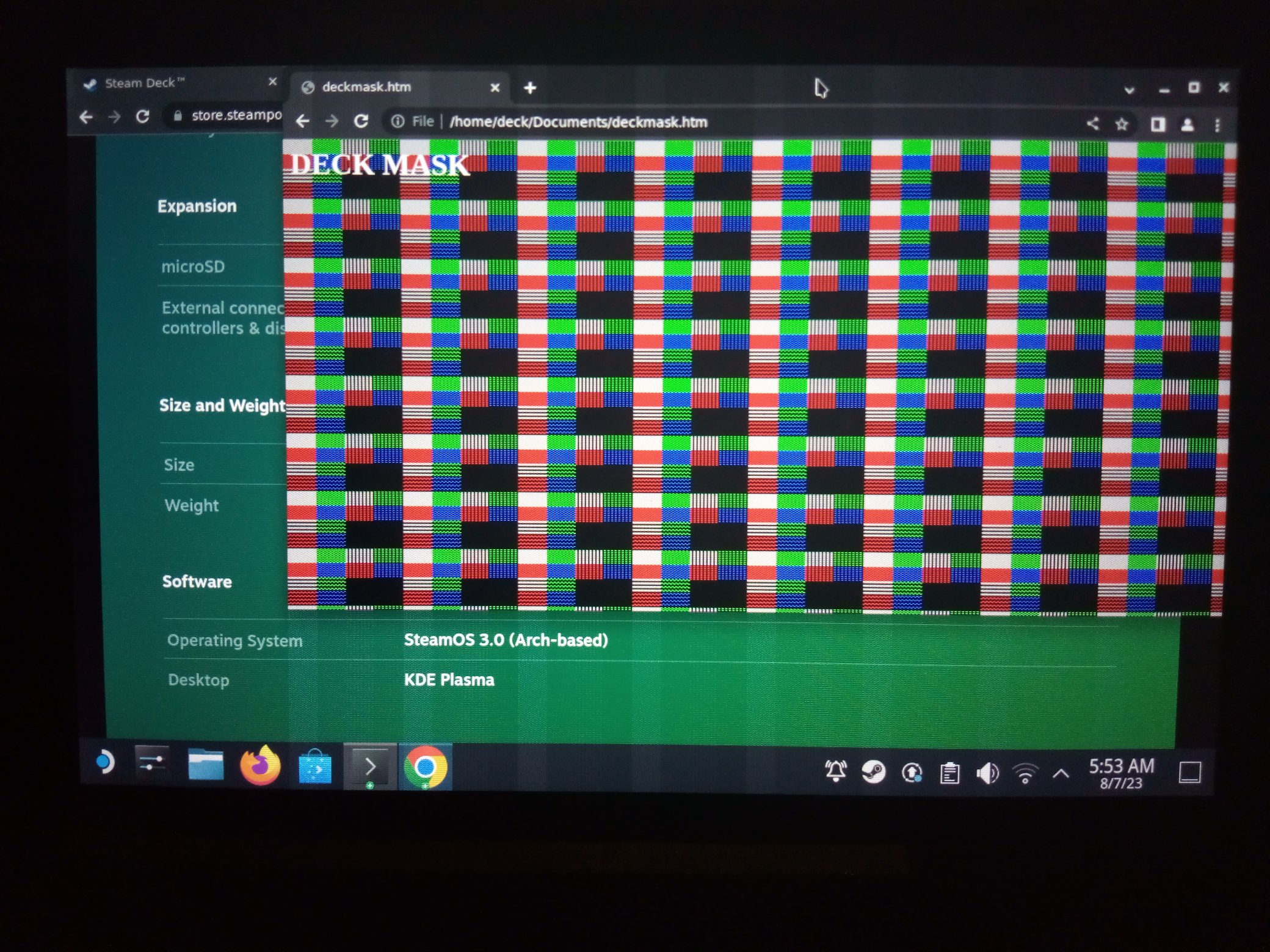Open a new tab with the plus button
Screen dimensions: 1270x952
click(530, 88)
